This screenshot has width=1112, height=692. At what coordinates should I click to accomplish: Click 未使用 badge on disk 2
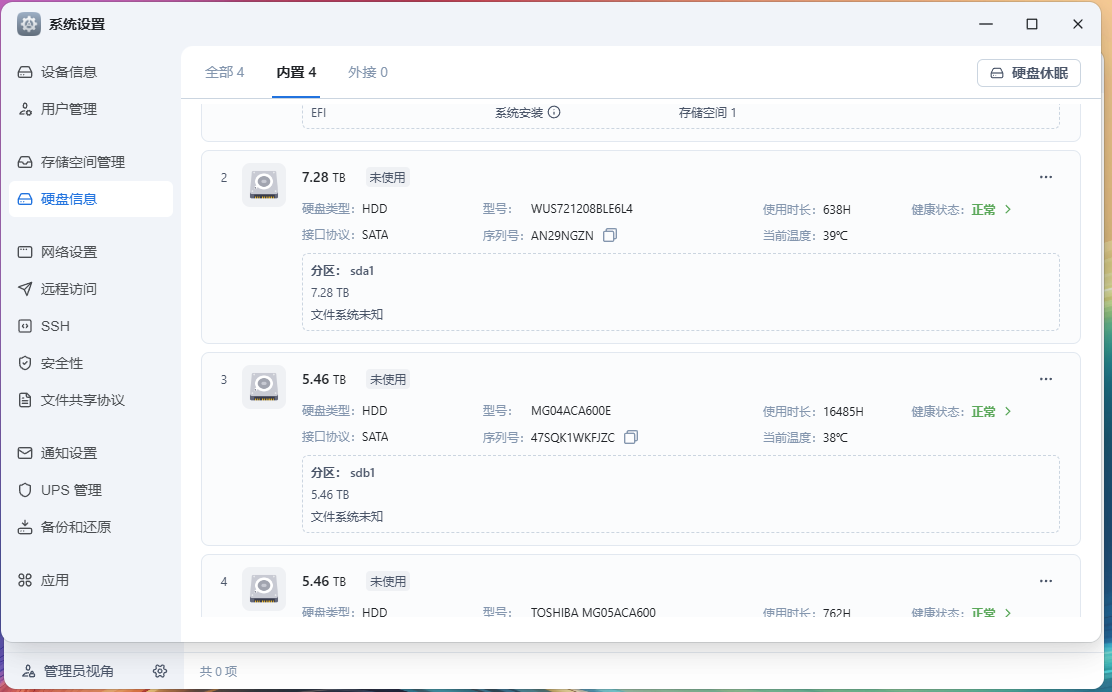click(387, 177)
